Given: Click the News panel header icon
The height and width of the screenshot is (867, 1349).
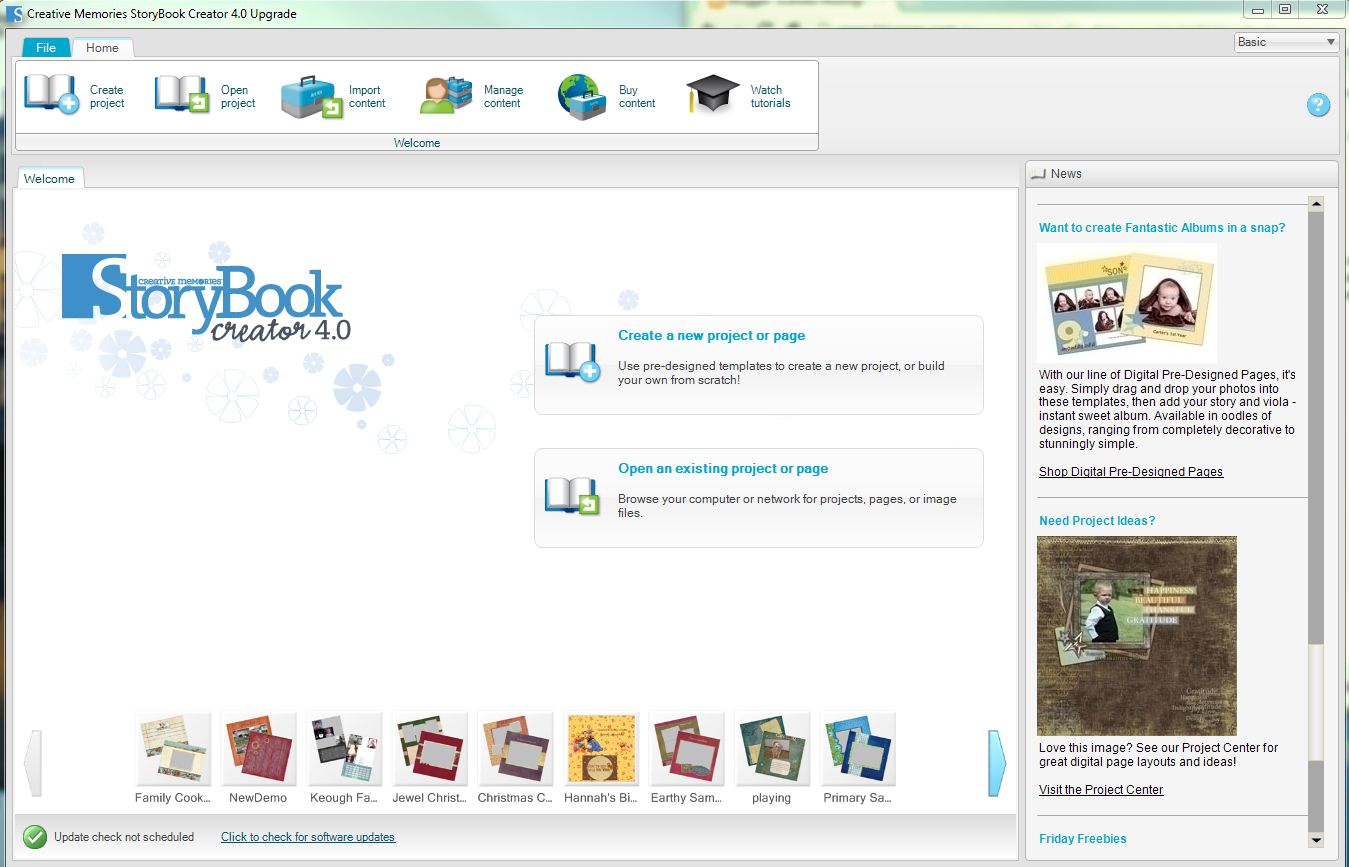Looking at the screenshot, I should coord(1038,174).
